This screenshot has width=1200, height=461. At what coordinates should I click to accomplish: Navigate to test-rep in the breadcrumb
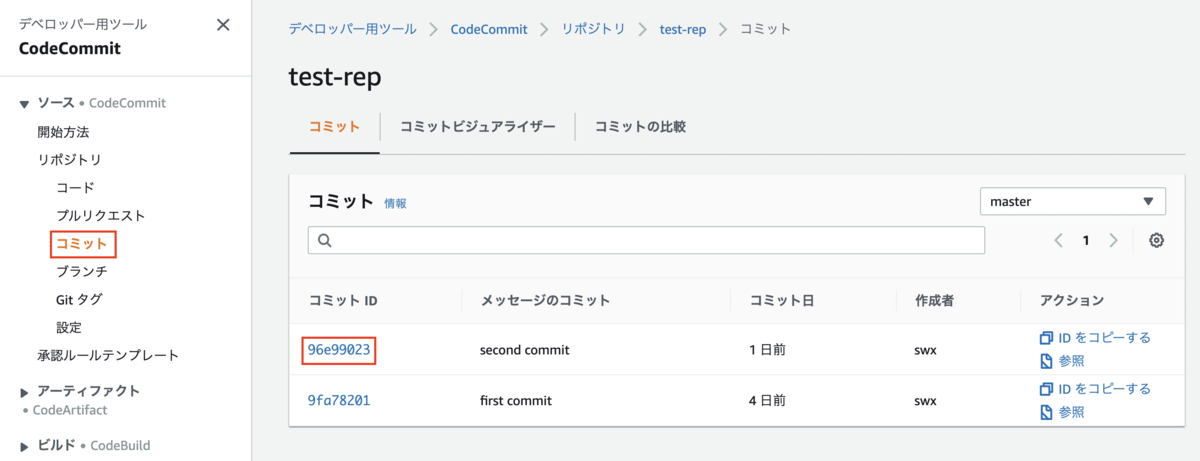(x=683, y=29)
